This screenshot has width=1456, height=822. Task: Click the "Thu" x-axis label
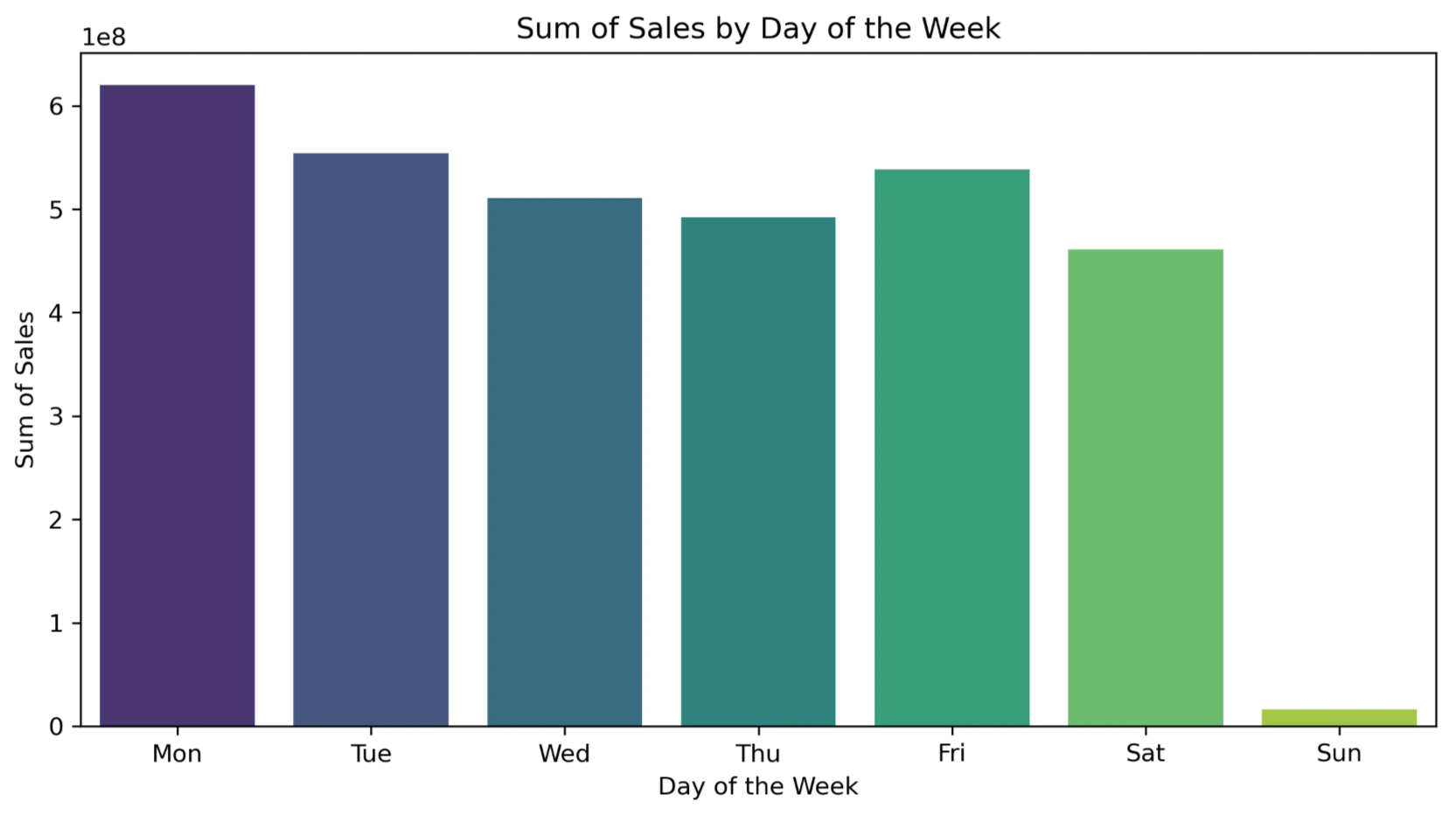click(758, 754)
